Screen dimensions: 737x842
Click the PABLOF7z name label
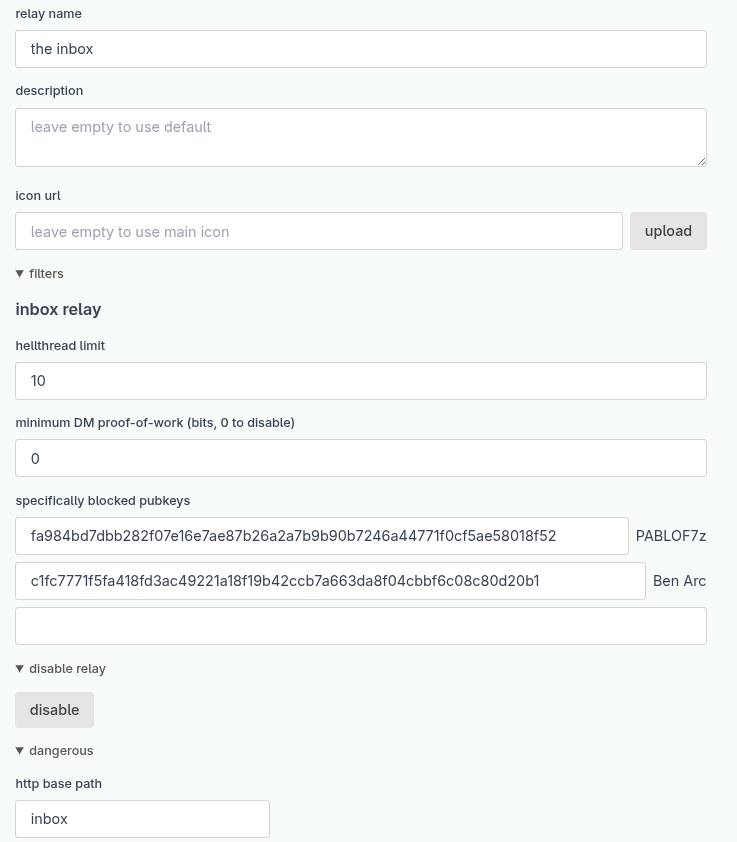click(671, 536)
